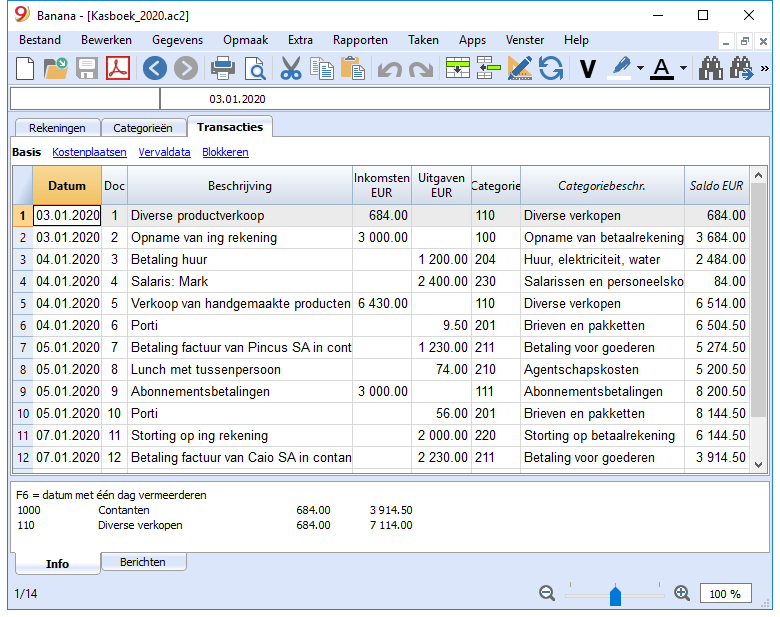Click the Find binoculars icon
780x617 pixels.
tap(710, 68)
